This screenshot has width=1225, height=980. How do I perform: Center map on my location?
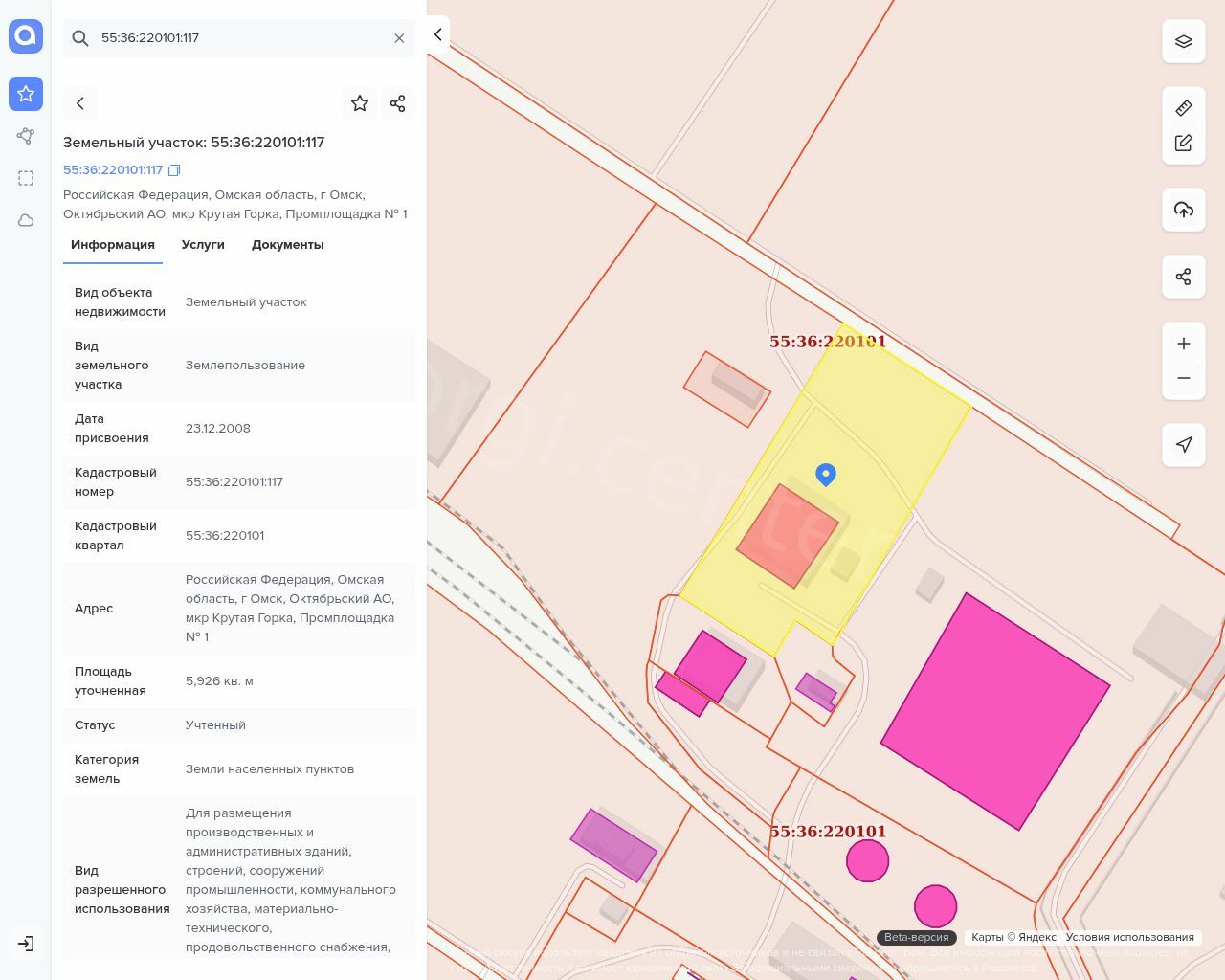tap(1183, 445)
